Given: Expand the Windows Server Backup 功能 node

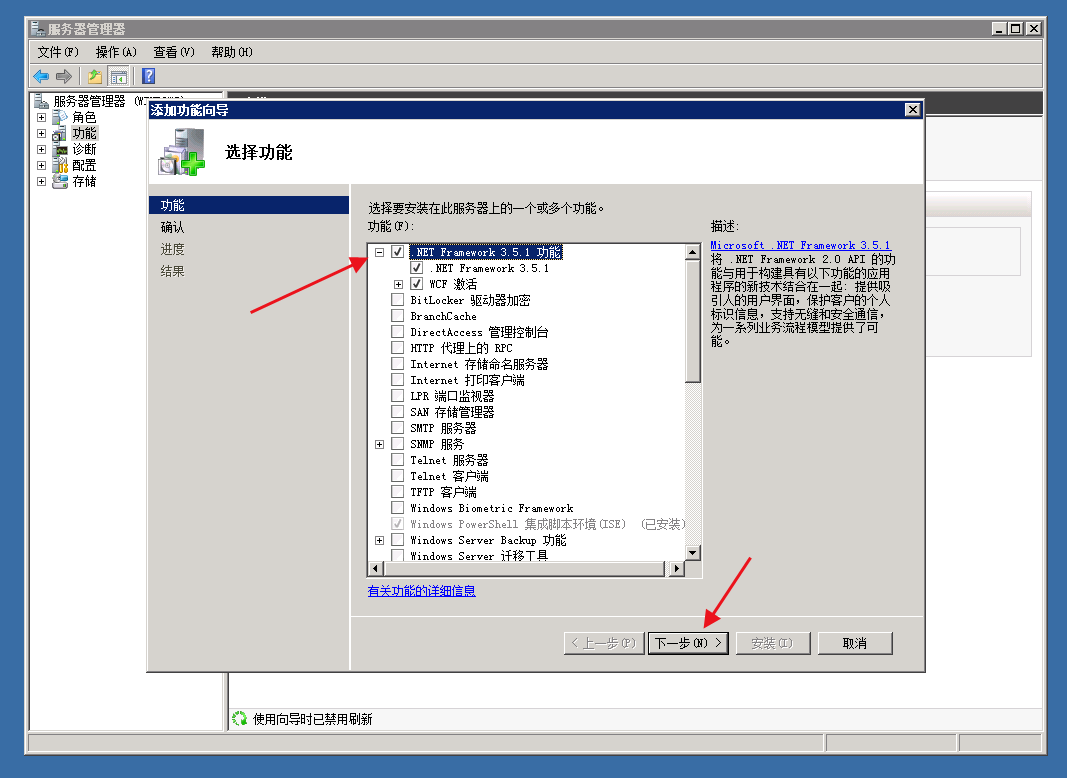Looking at the screenshot, I should coord(380,540).
